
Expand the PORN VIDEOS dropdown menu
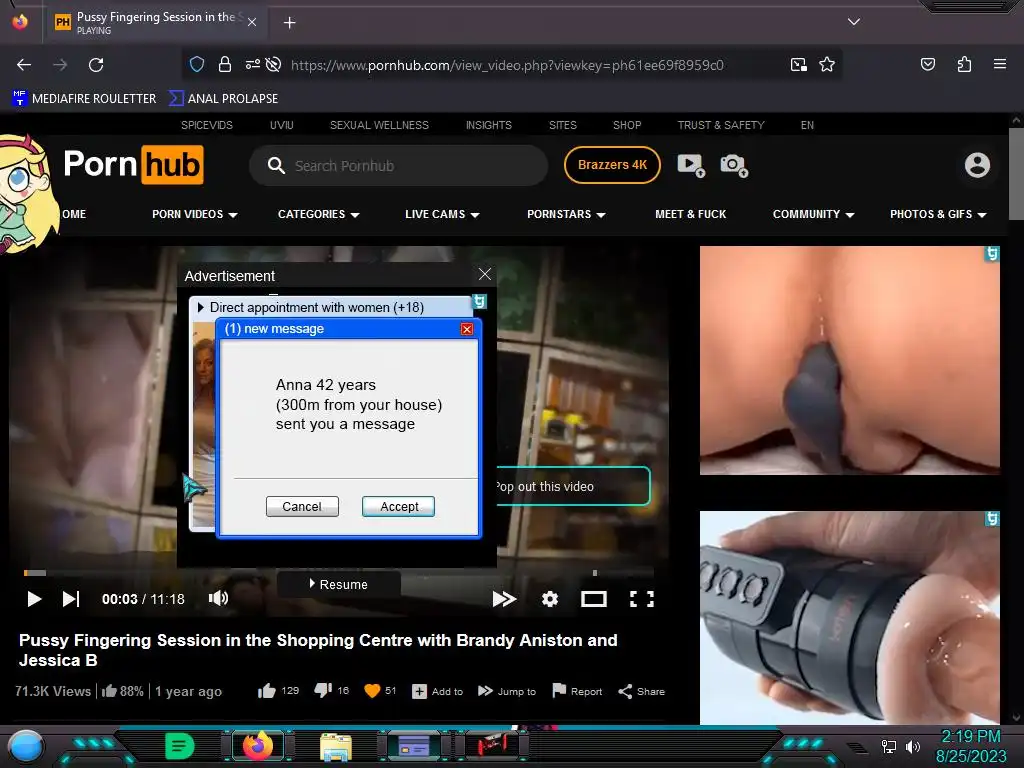(195, 214)
